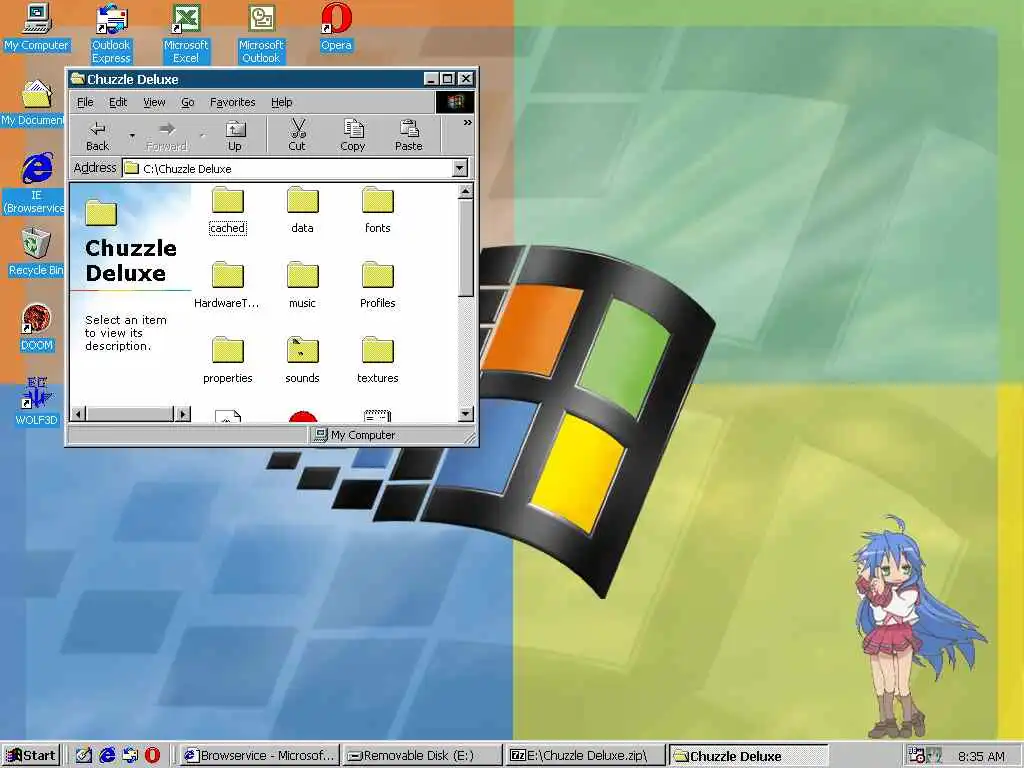Select the sounds folder
The width and height of the screenshot is (1024, 768).
click(x=302, y=360)
